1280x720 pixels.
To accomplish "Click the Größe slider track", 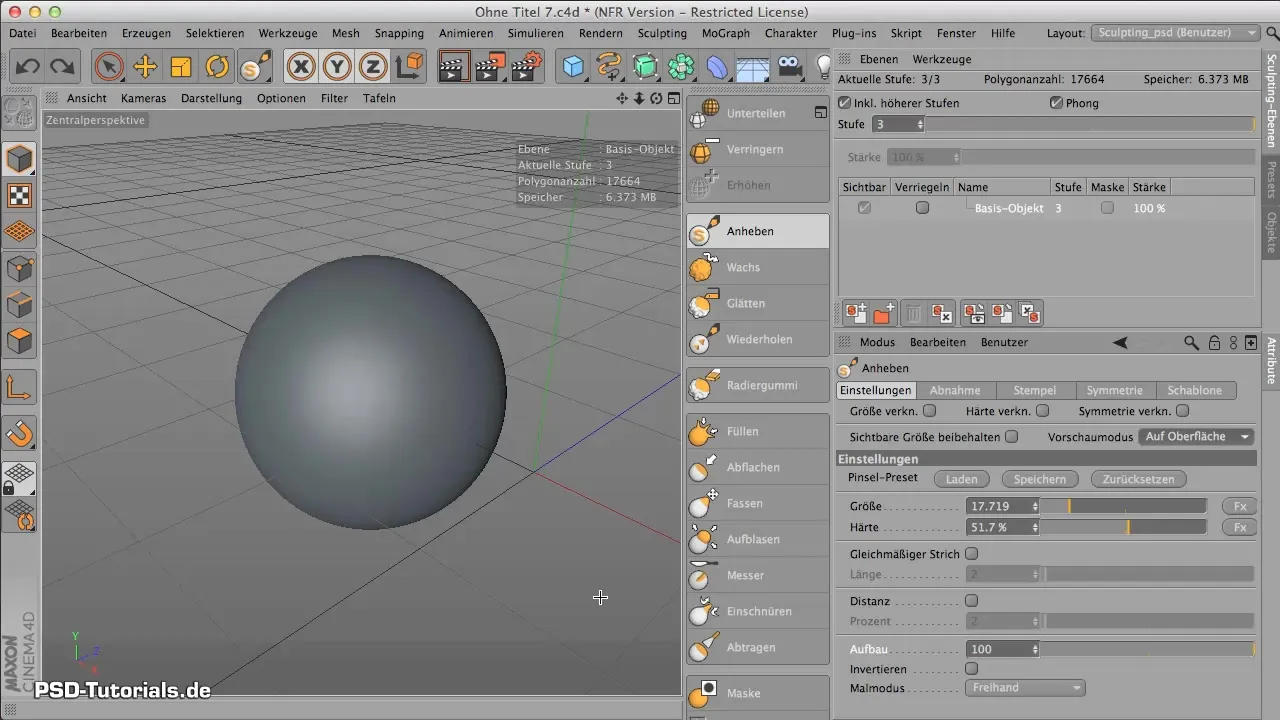I will pyautogui.click(x=1125, y=506).
